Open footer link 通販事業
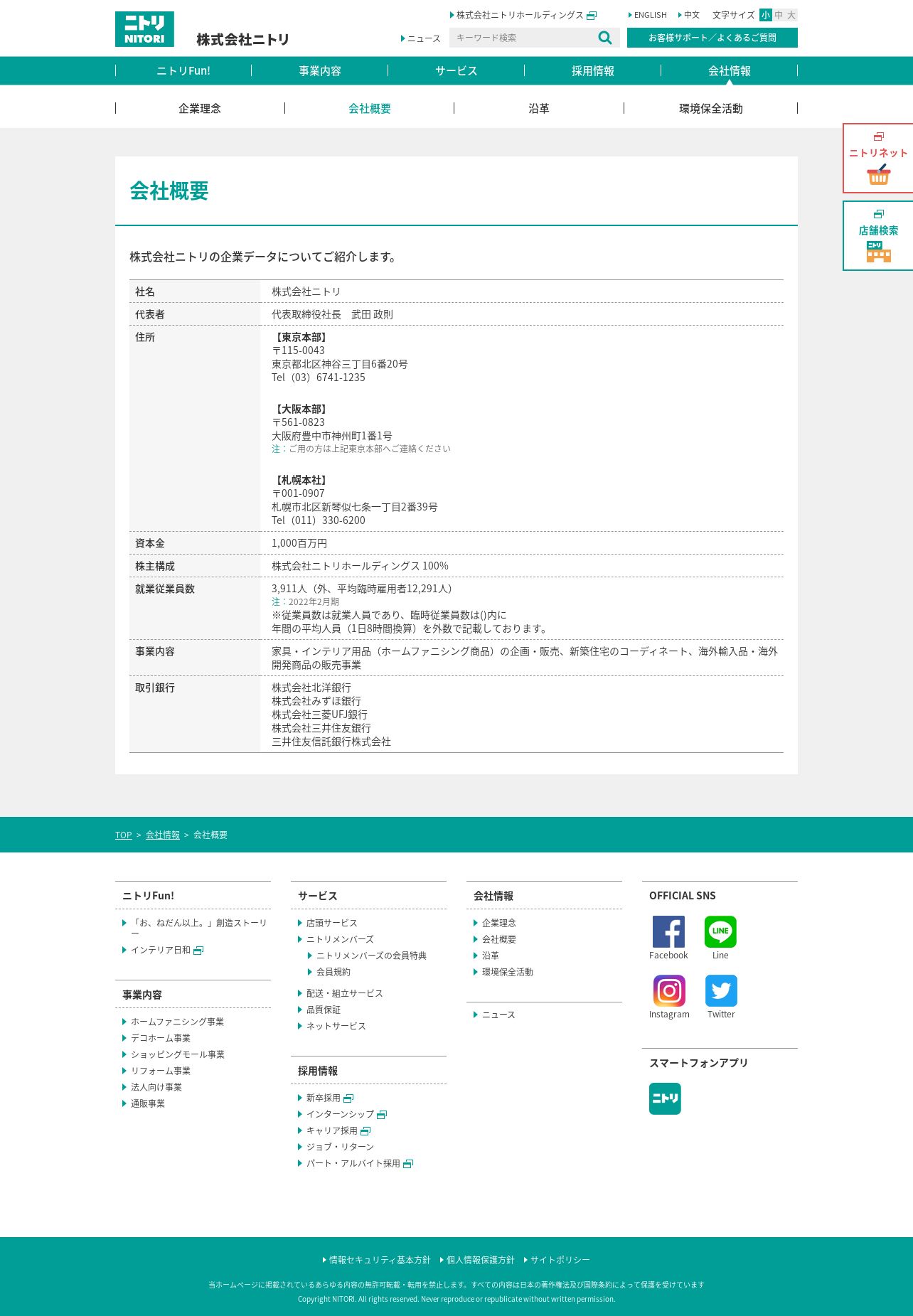The height and width of the screenshot is (1316, 913). pos(148,1103)
